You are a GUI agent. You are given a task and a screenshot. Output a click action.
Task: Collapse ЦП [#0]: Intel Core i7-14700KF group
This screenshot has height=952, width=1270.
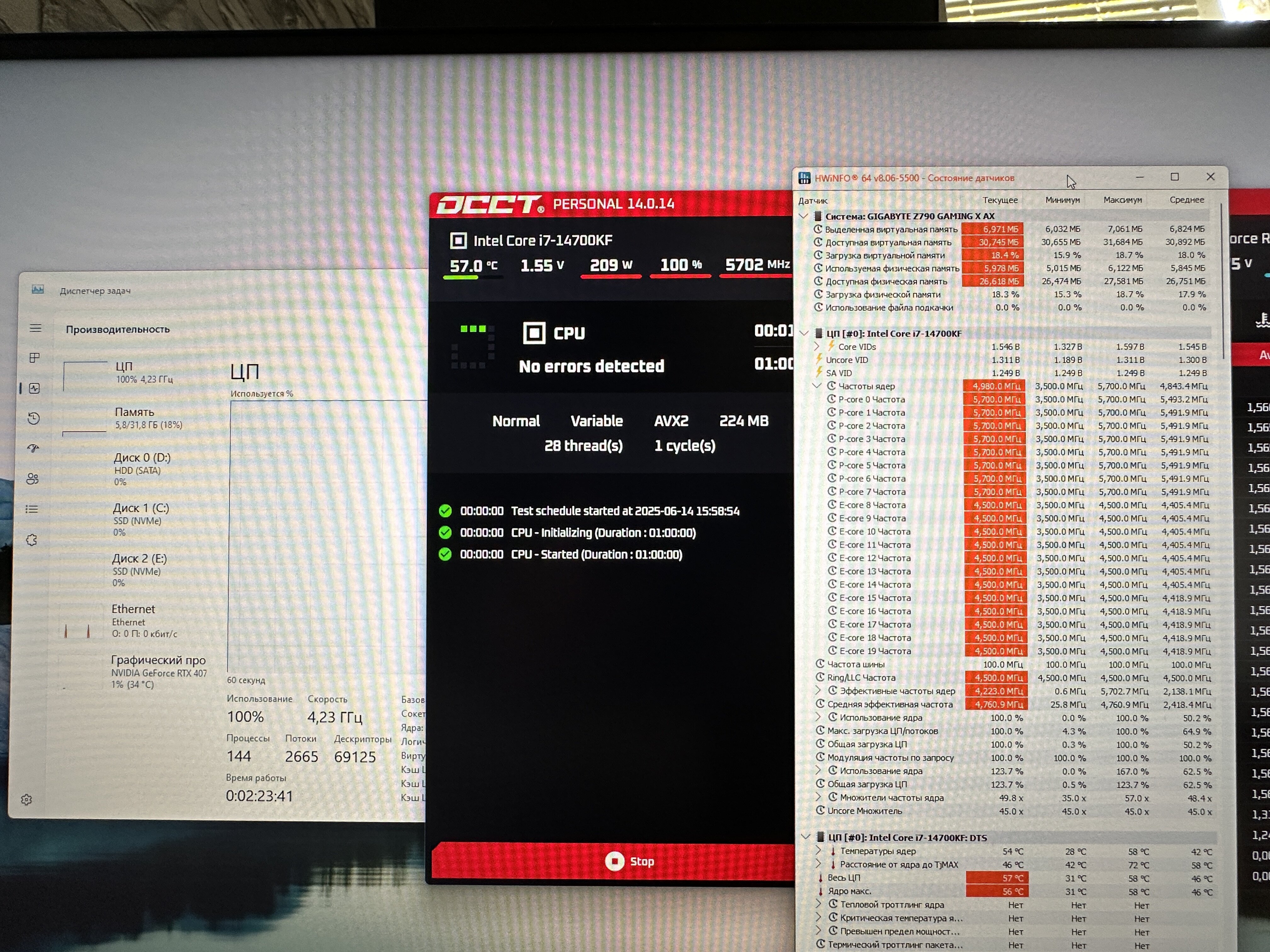(x=804, y=333)
